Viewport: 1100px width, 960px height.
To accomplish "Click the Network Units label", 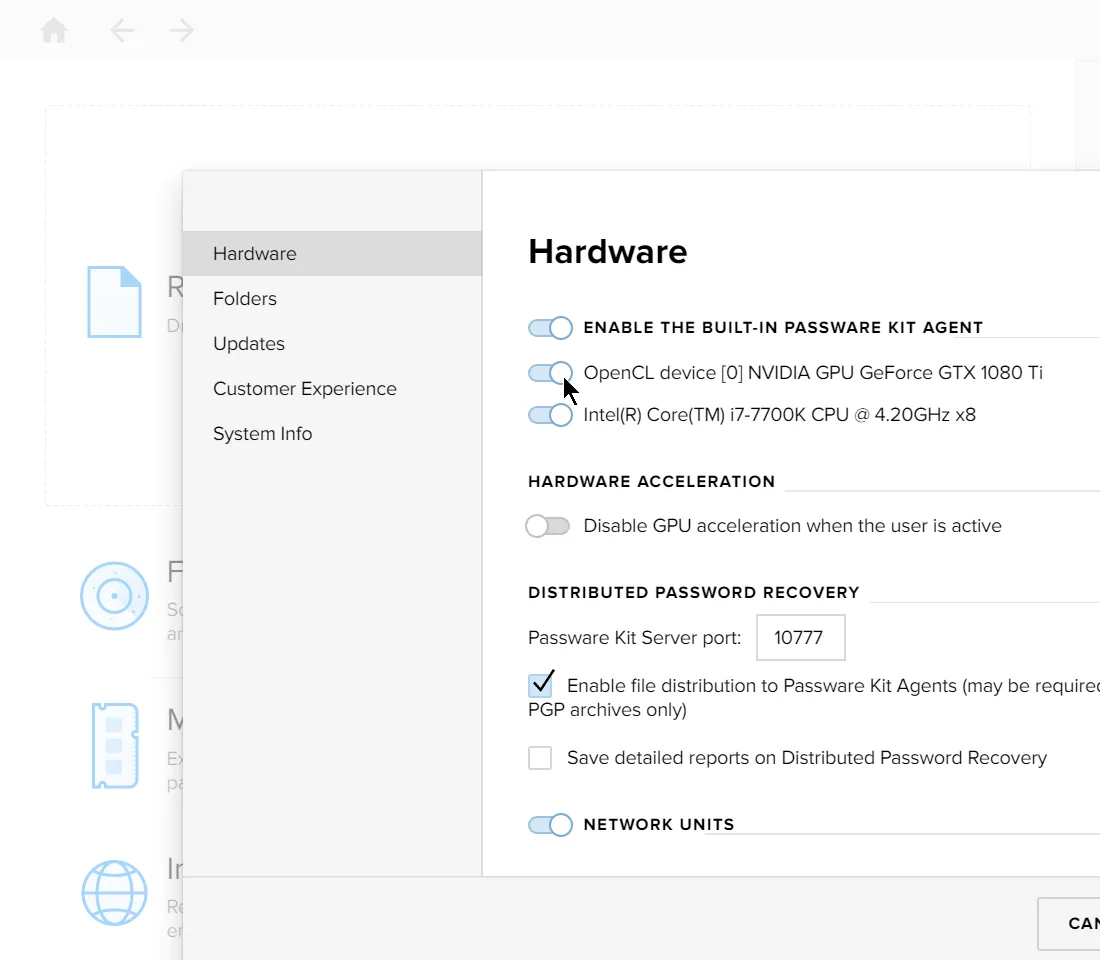I will point(659,825).
